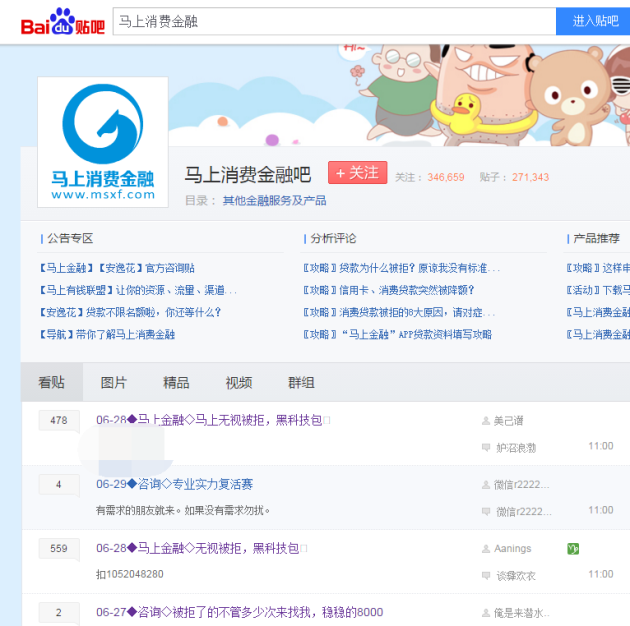Click the 分析评论 section heading
630x626 pixels.
tap(333, 238)
